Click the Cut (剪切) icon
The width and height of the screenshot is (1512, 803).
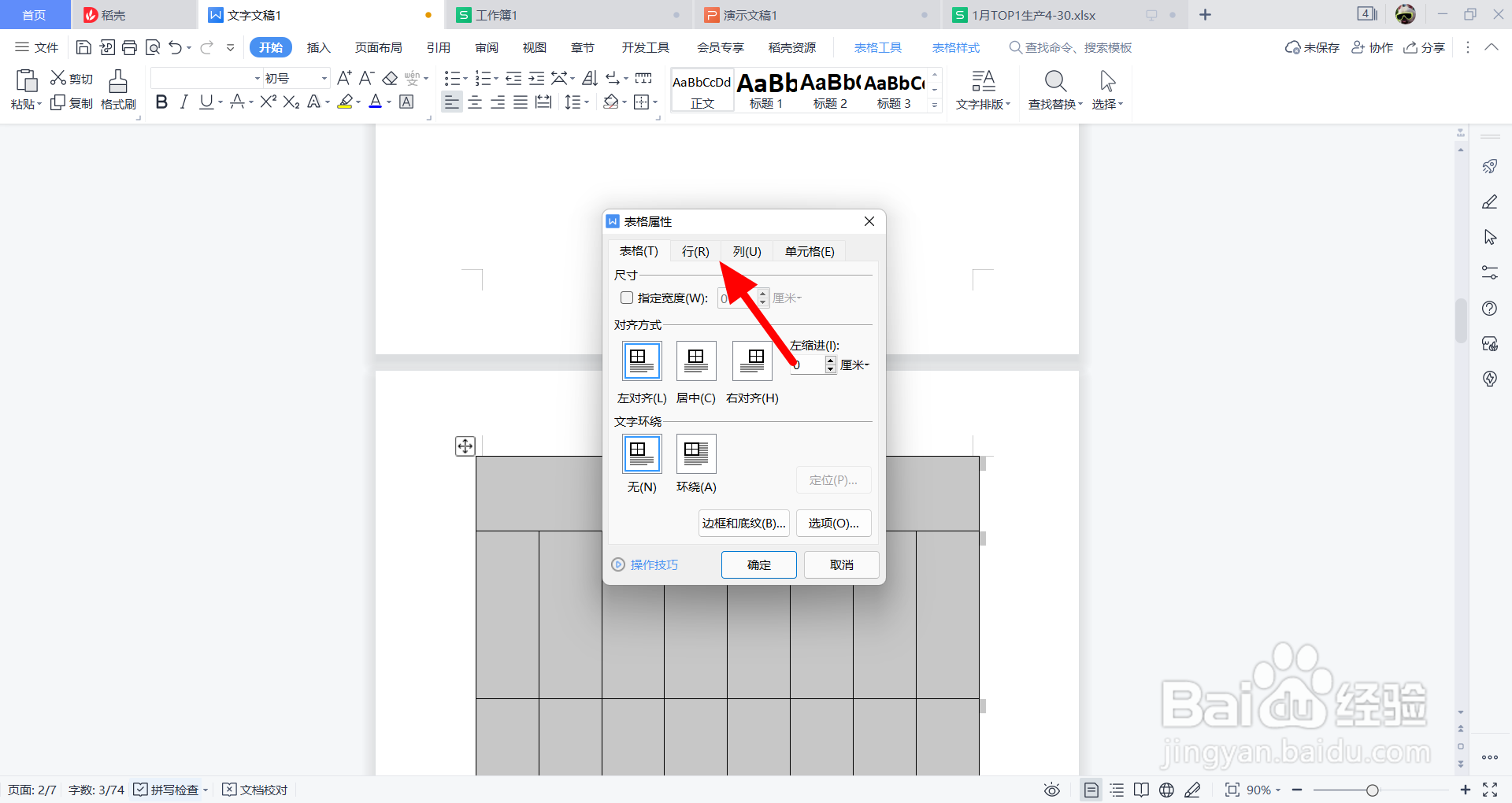58,78
